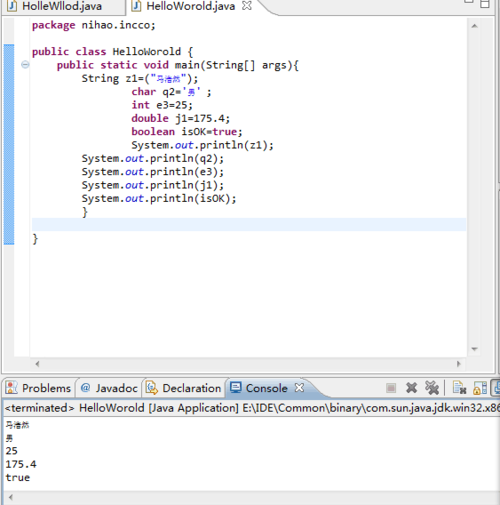This screenshot has width=500, height=505.
Task: Place cursor on the highlighted empty code line
Action: [x=249, y=225]
